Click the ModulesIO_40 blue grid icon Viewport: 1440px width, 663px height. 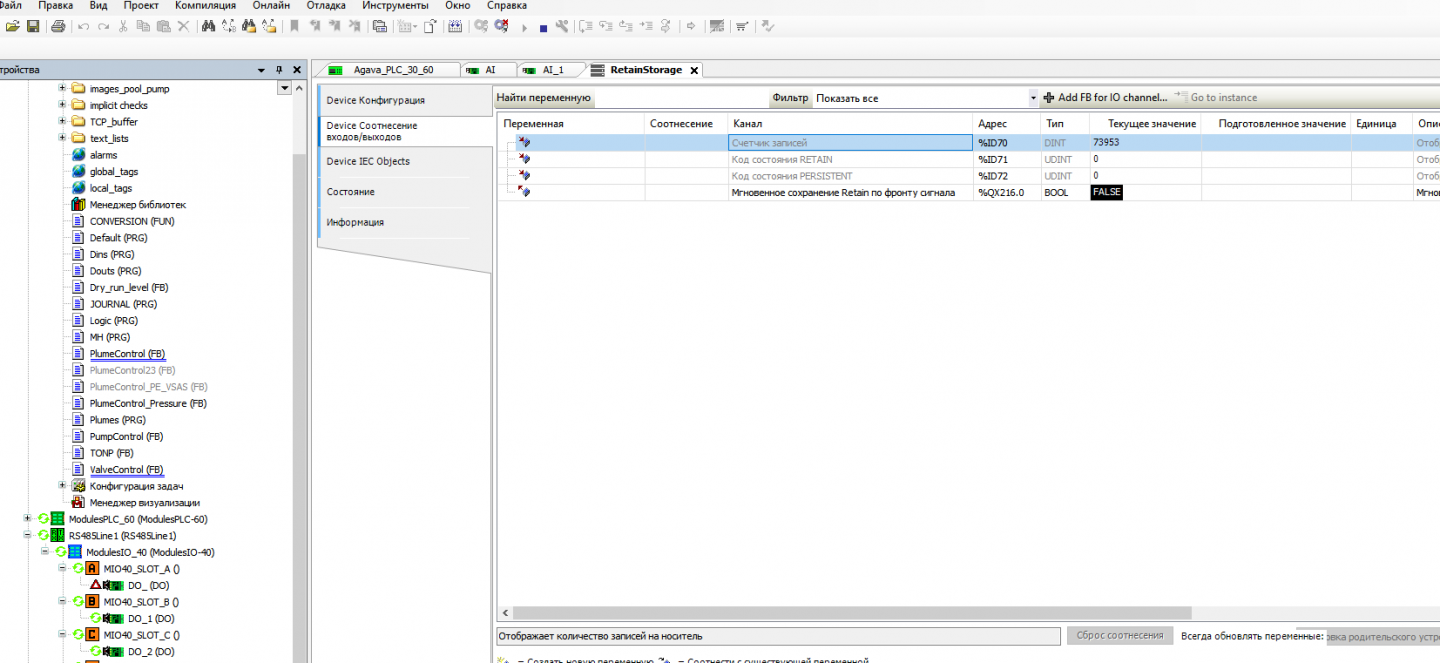tap(75, 552)
